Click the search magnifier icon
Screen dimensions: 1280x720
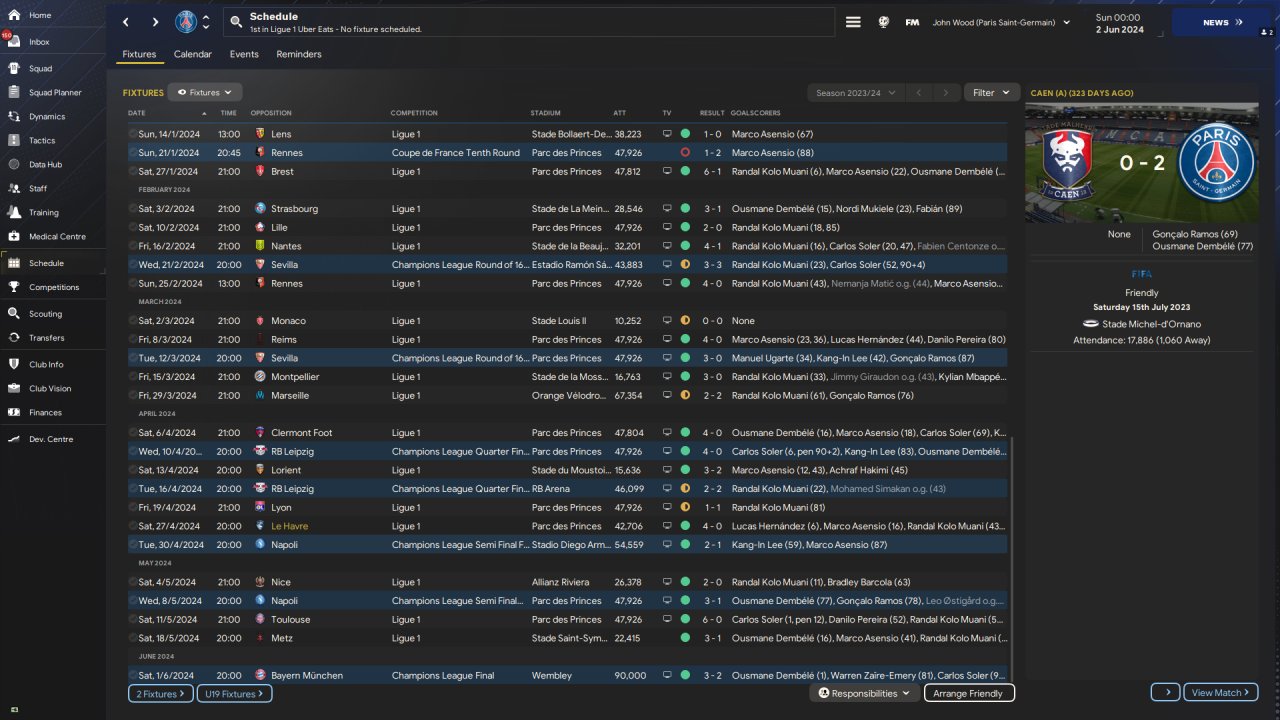[235, 22]
